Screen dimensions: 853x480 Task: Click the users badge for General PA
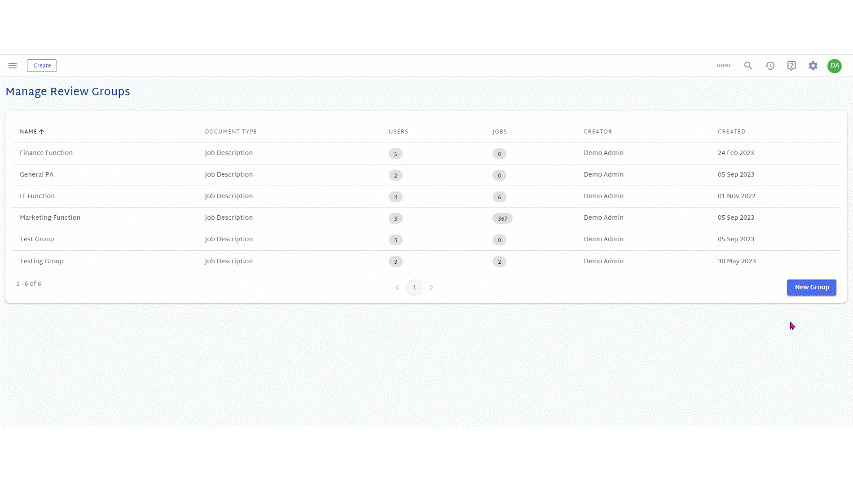coord(395,175)
